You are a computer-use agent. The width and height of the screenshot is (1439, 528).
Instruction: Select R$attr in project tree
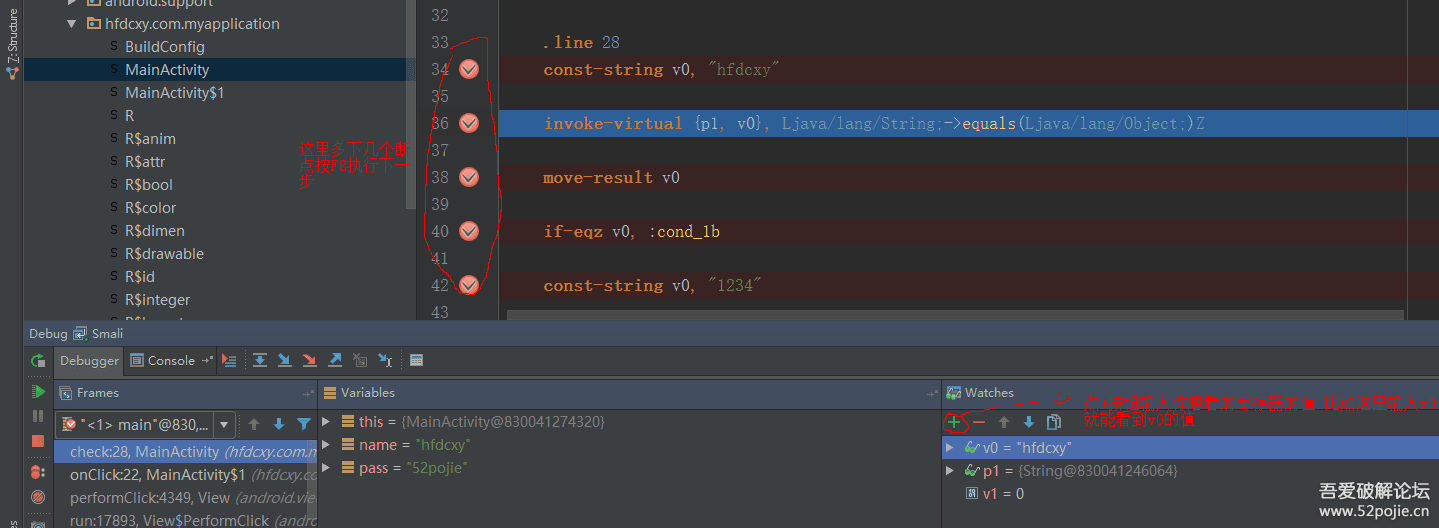145,162
